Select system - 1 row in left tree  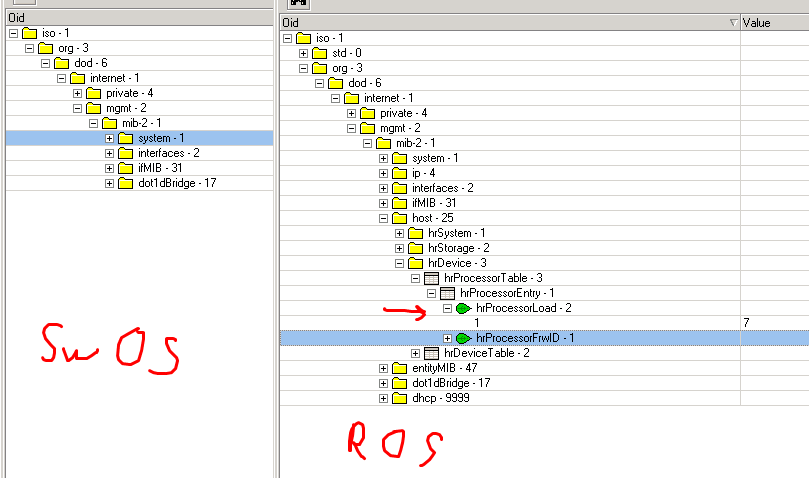click(139, 138)
